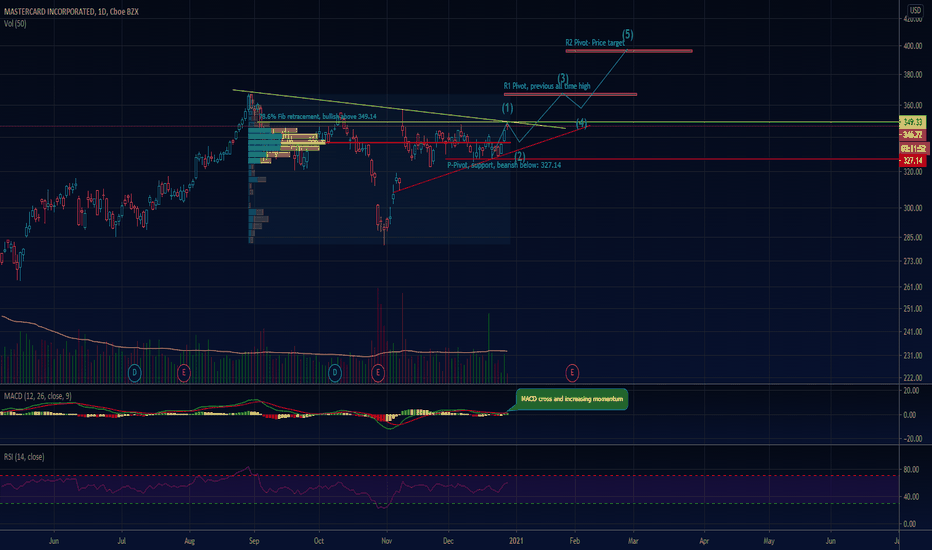932x550 pixels.
Task: Open the USD currency selector
Action: pyautogui.click(x=915, y=10)
